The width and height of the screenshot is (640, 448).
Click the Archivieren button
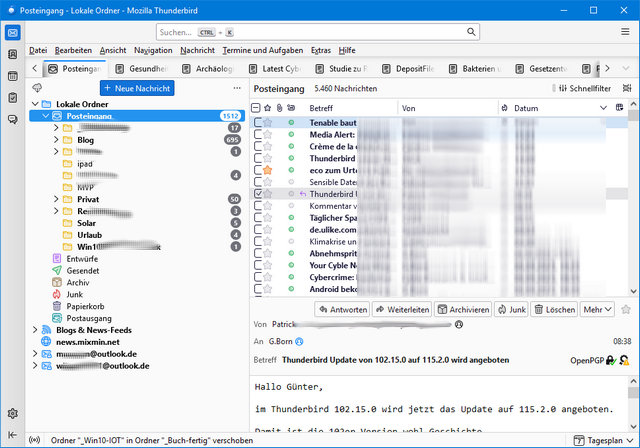(x=463, y=310)
